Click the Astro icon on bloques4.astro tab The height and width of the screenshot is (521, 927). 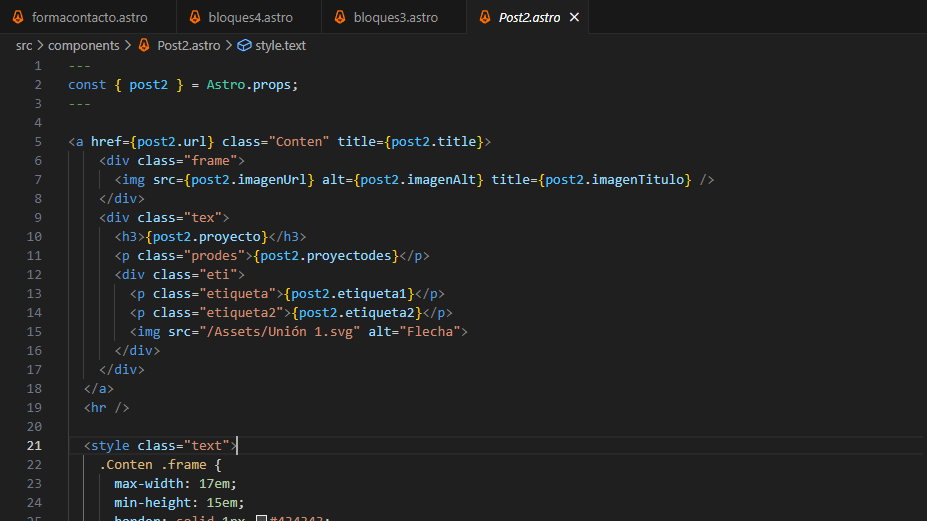click(x=196, y=18)
